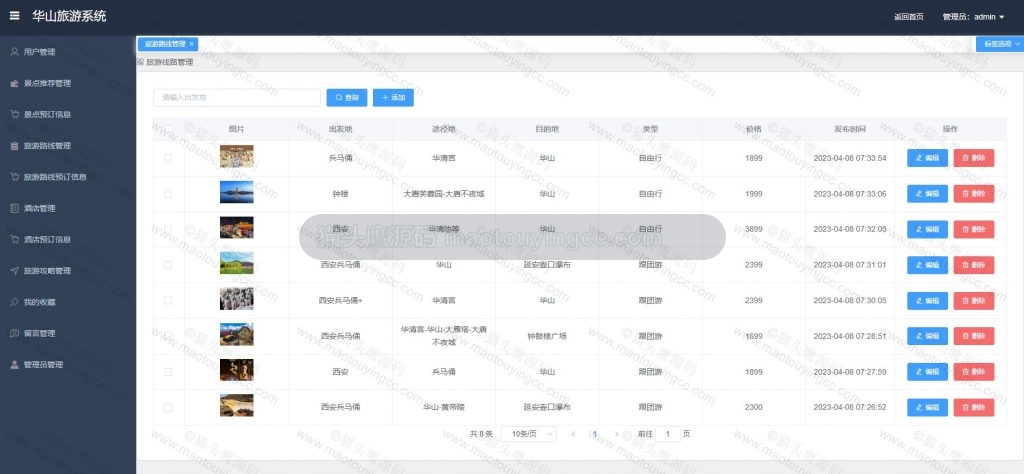Click the 发布时间 column header
This screenshot has height=474, width=1024.
coord(850,129)
